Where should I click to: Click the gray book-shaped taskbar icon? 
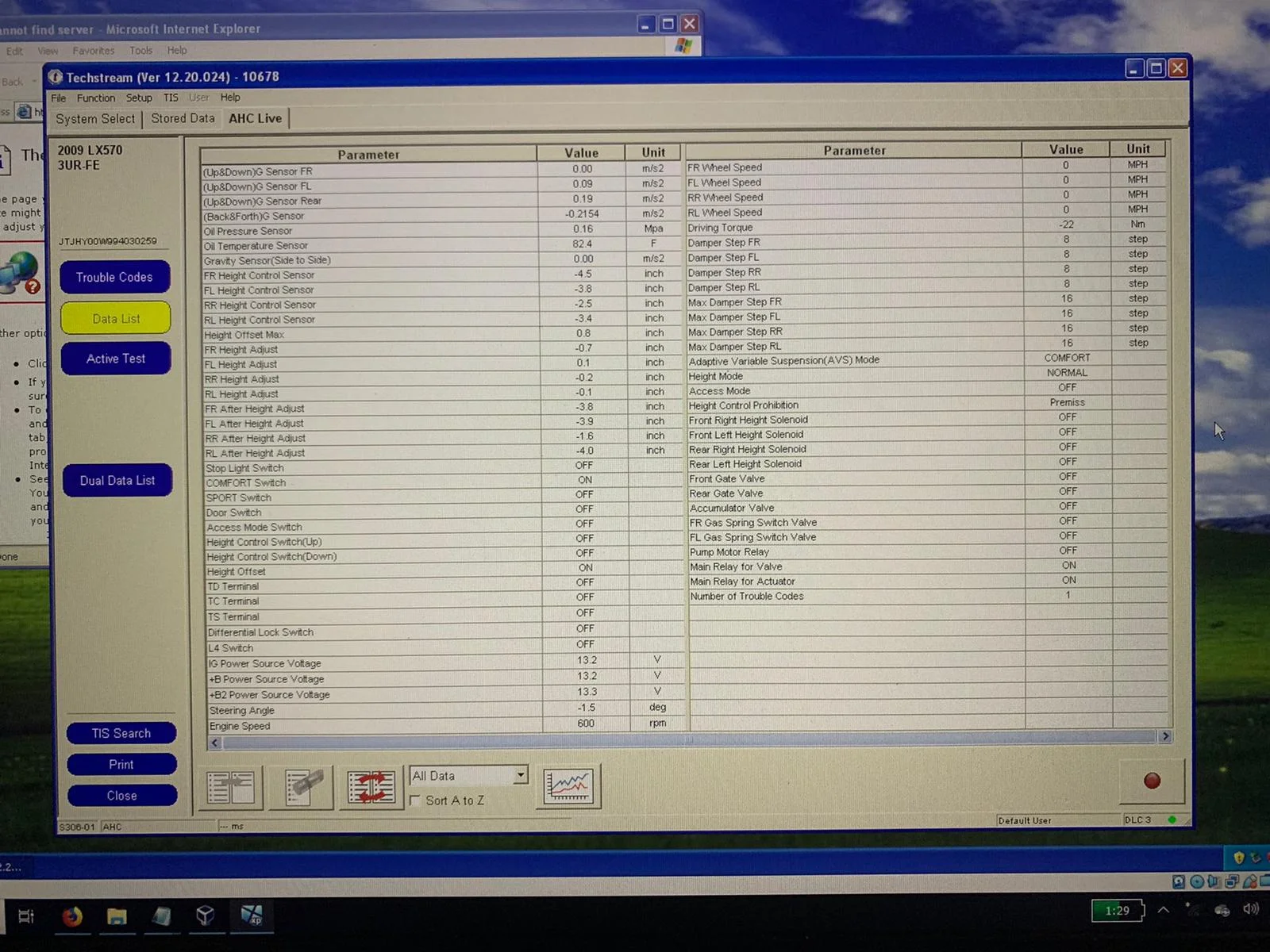pyautogui.click(x=161, y=917)
